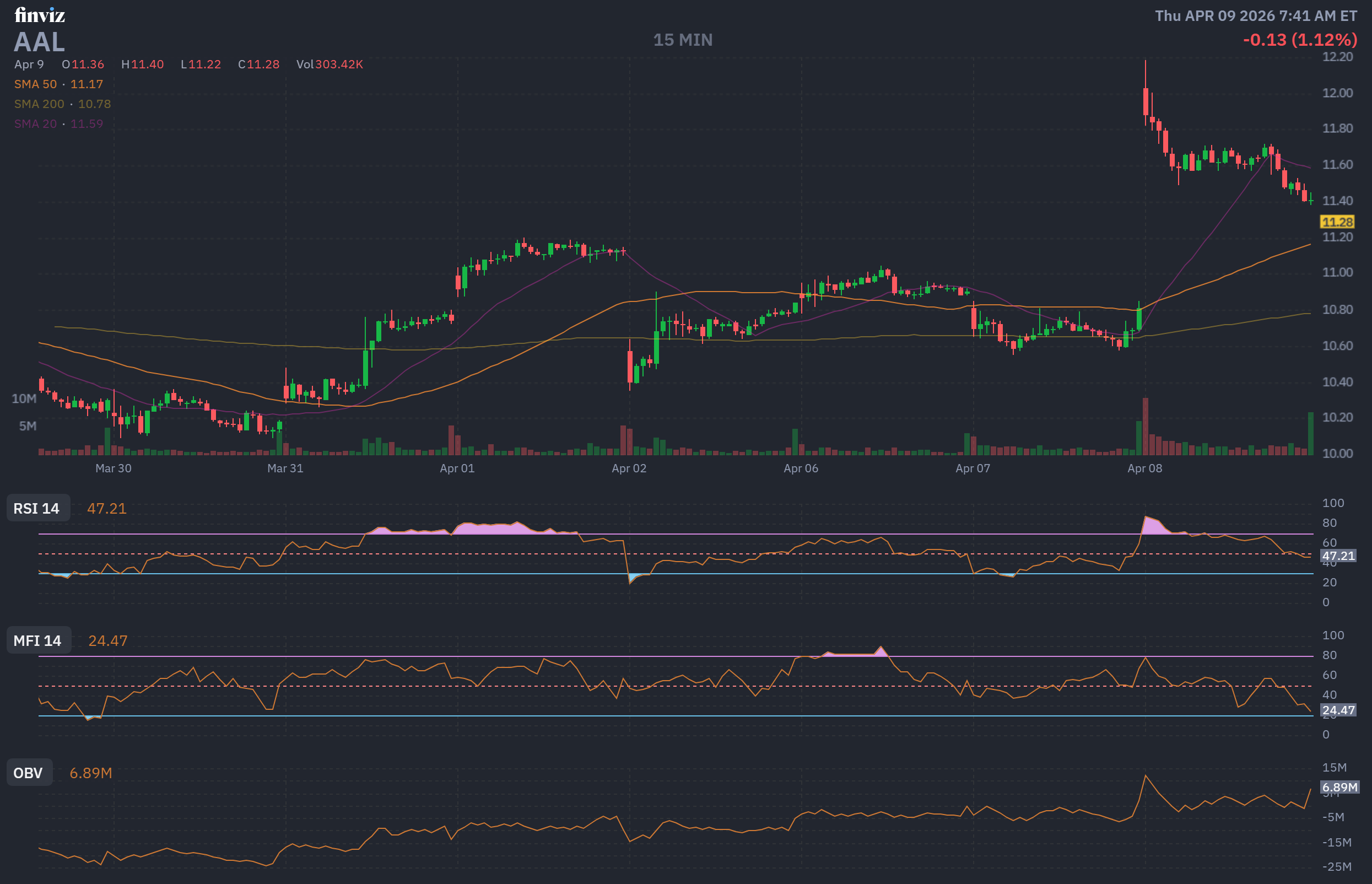The image size is (1372, 884).
Task: Click the Apr 08 date axis label
Action: (1144, 468)
